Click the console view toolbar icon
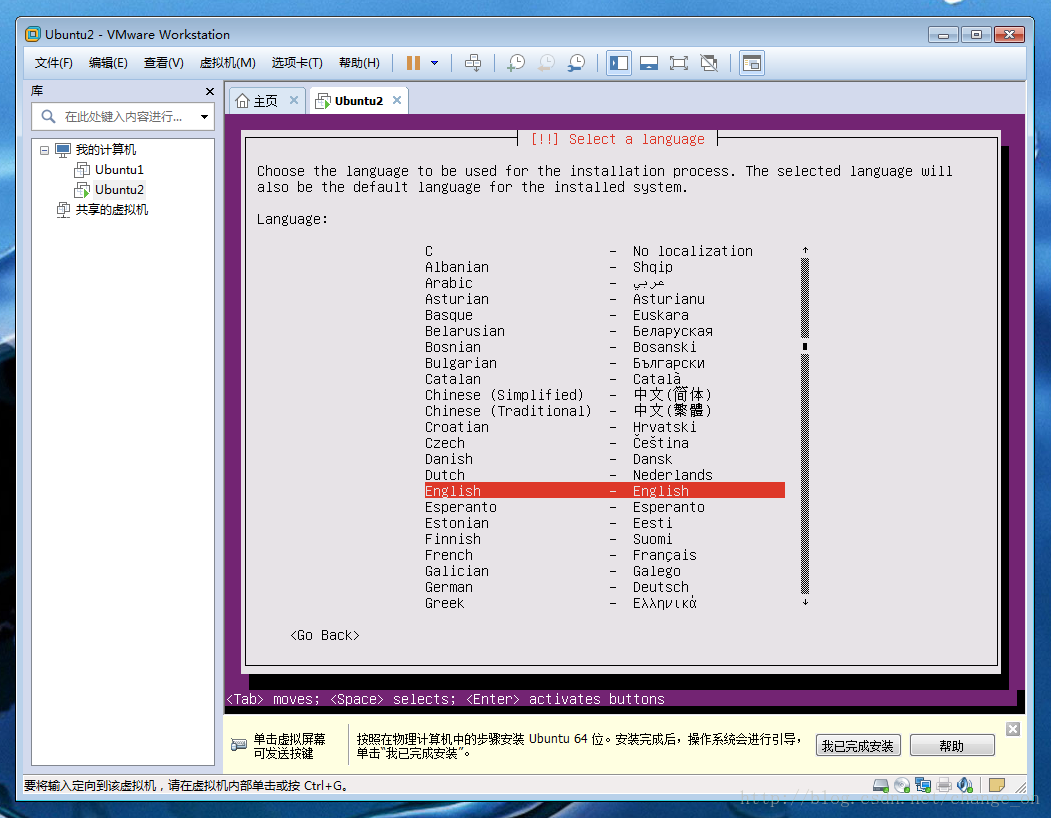The image size is (1051, 818). point(752,63)
